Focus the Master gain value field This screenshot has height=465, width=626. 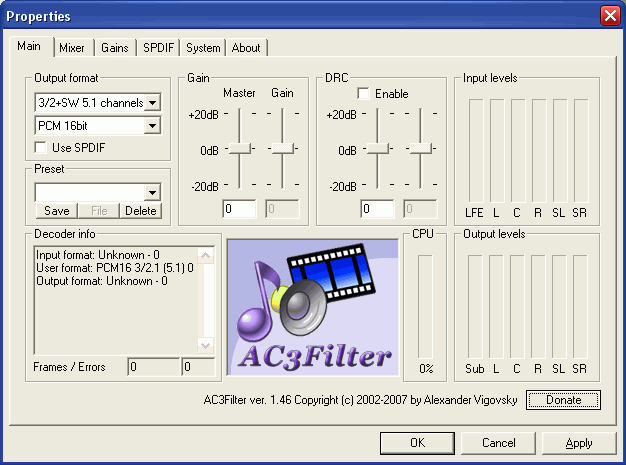(x=239, y=209)
